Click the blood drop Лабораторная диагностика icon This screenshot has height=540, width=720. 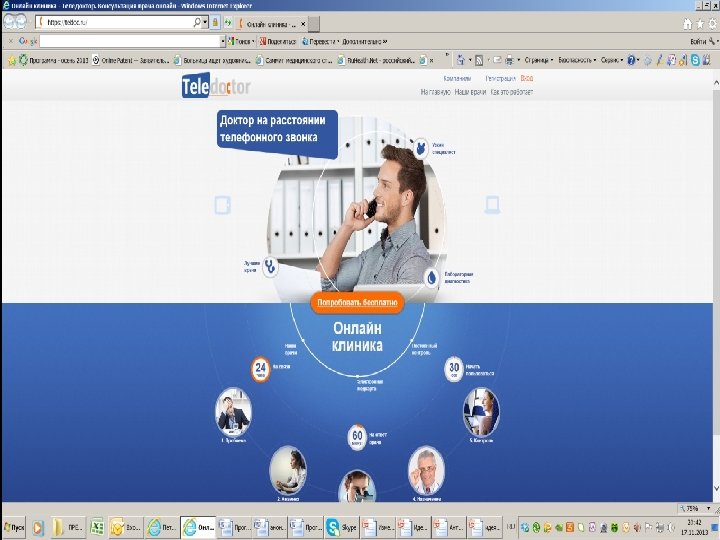432,278
